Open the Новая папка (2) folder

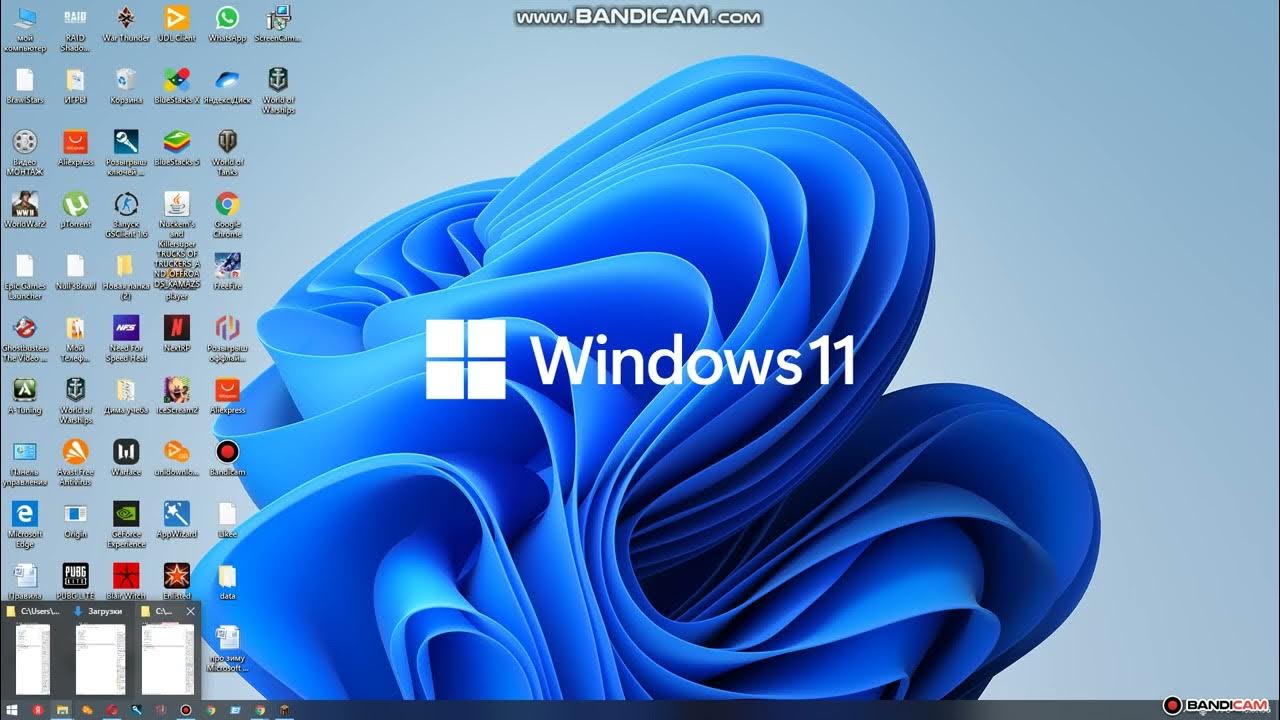tap(126, 277)
